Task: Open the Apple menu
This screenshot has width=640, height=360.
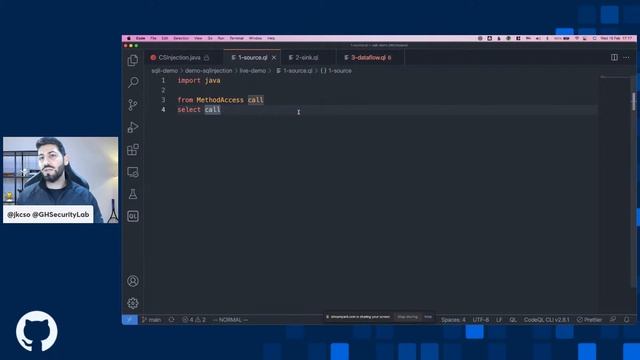Action: pos(129,38)
